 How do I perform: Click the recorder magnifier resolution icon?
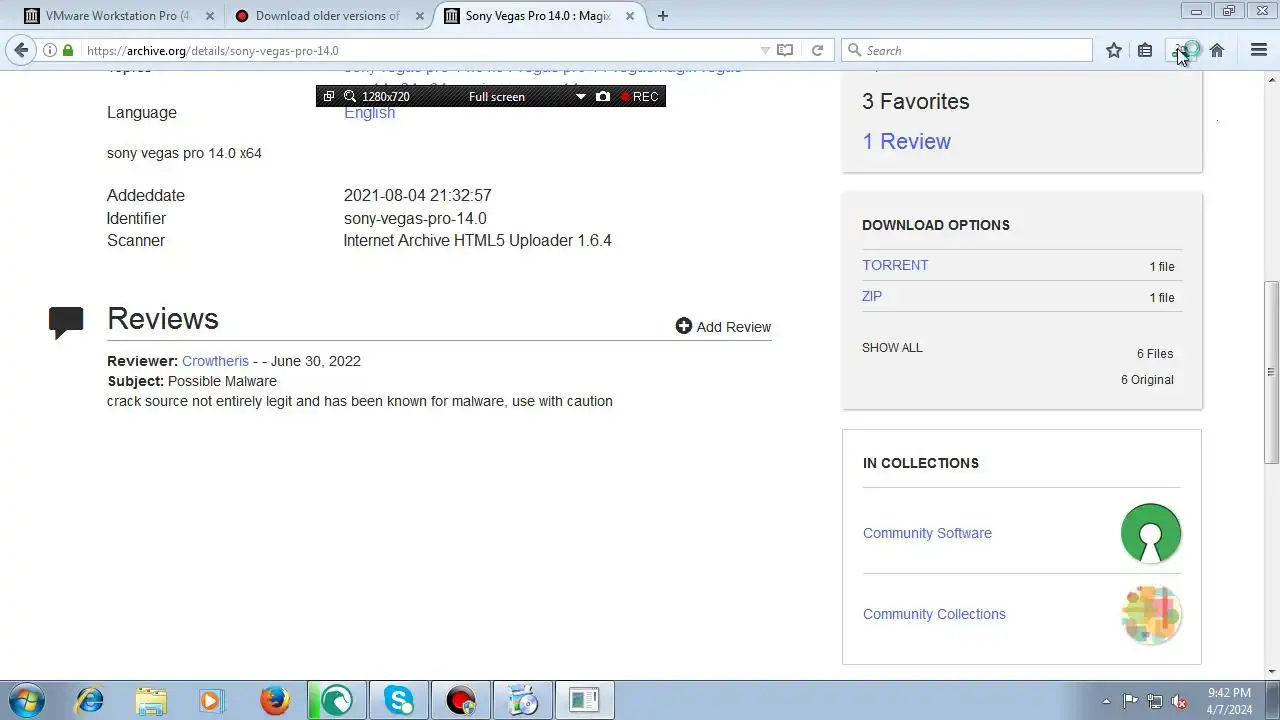tap(350, 96)
